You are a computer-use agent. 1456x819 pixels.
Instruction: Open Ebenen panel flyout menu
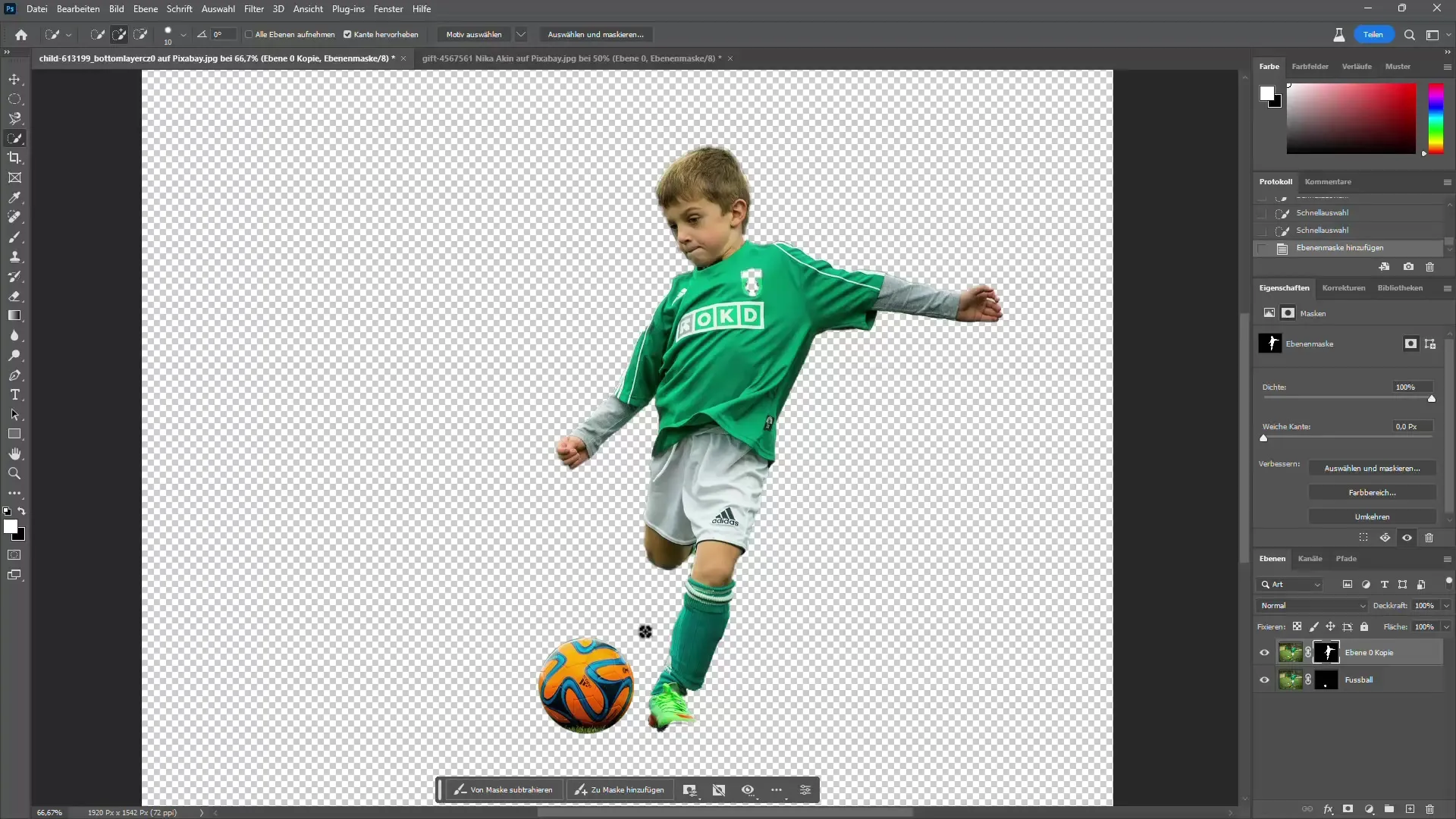click(1447, 559)
